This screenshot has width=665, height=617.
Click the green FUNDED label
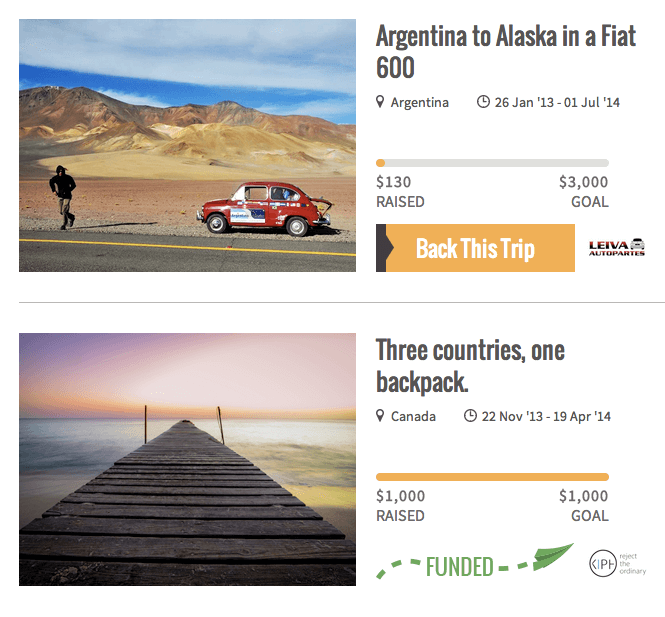[460, 567]
